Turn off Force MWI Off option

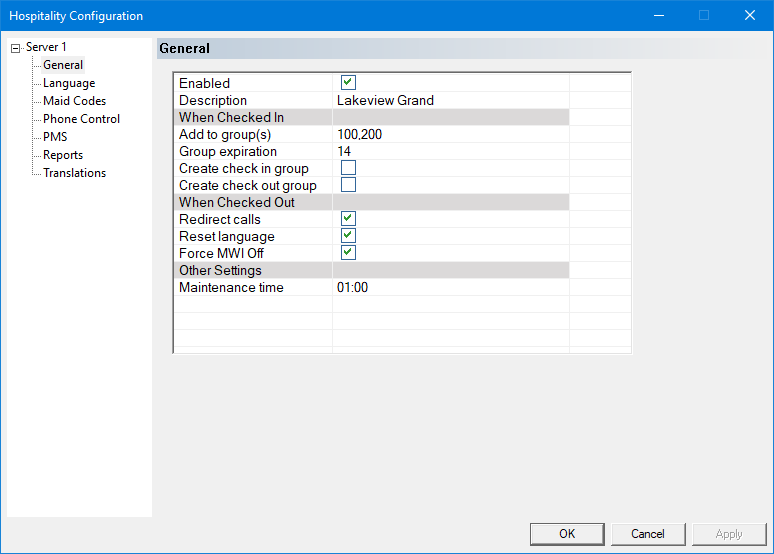(348, 253)
